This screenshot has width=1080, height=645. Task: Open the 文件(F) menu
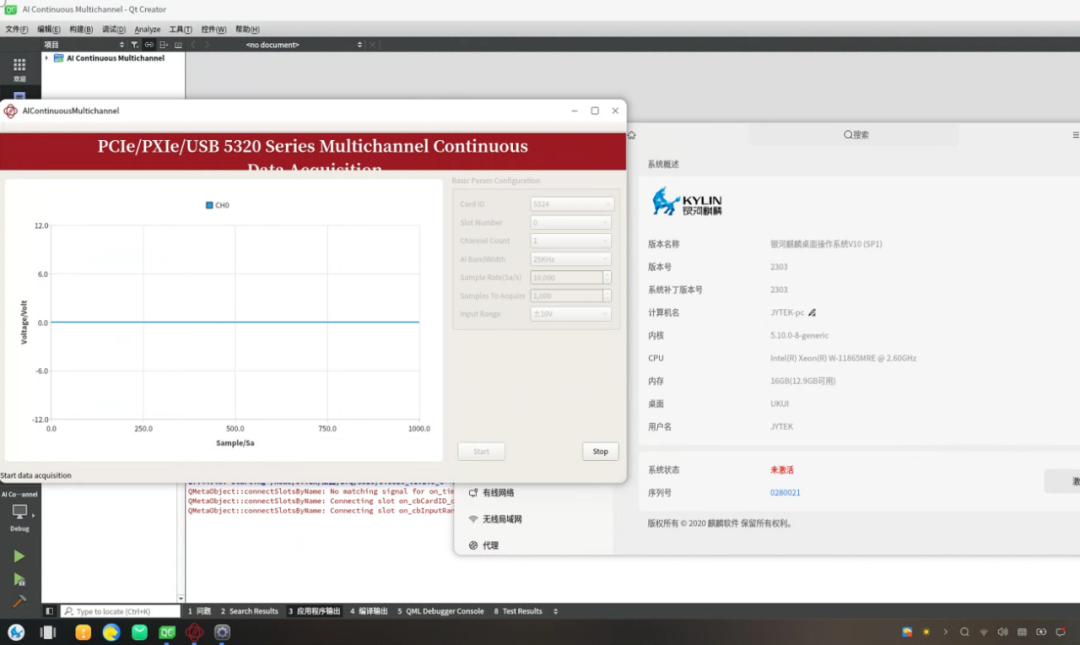coord(17,30)
